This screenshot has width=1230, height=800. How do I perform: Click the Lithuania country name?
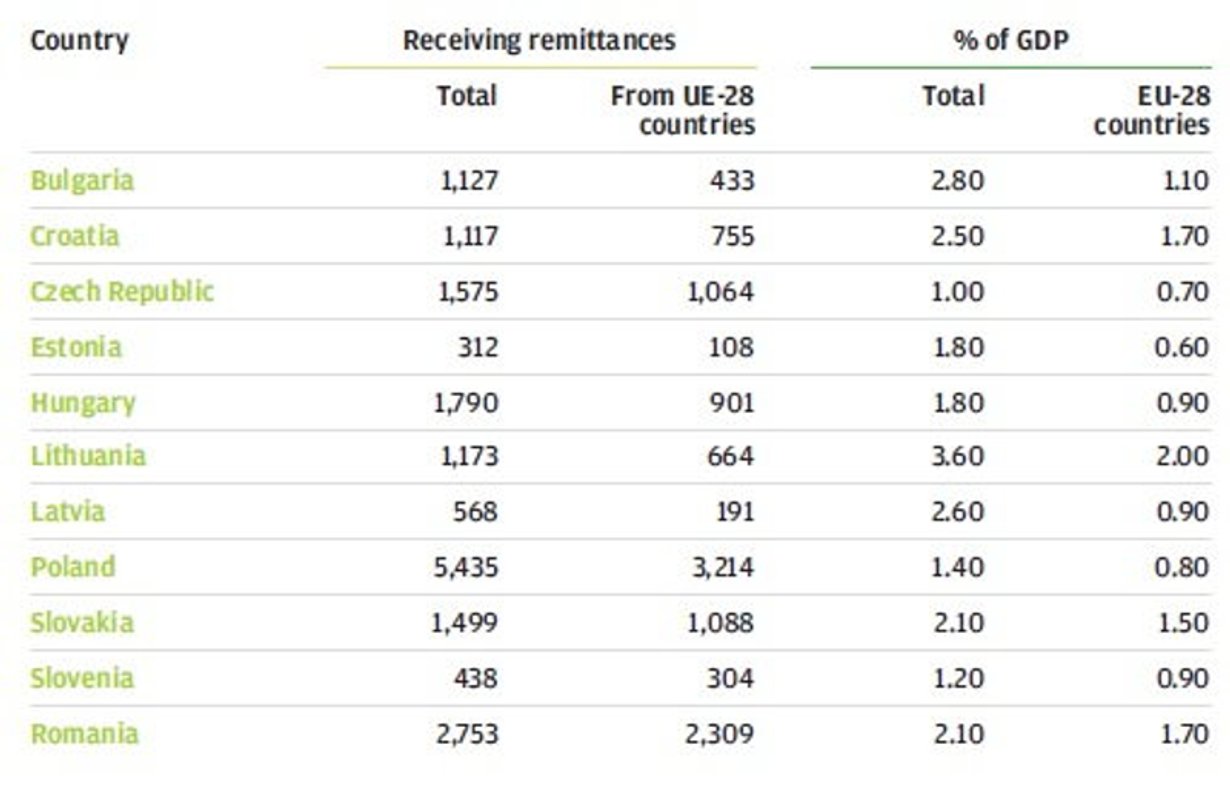point(88,457)
